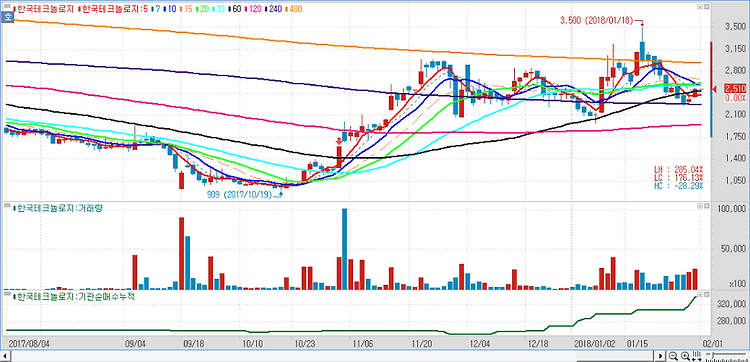Click the 100,000 volume axis label
This screenshot has height=362, width=750.
coord(732,209)
